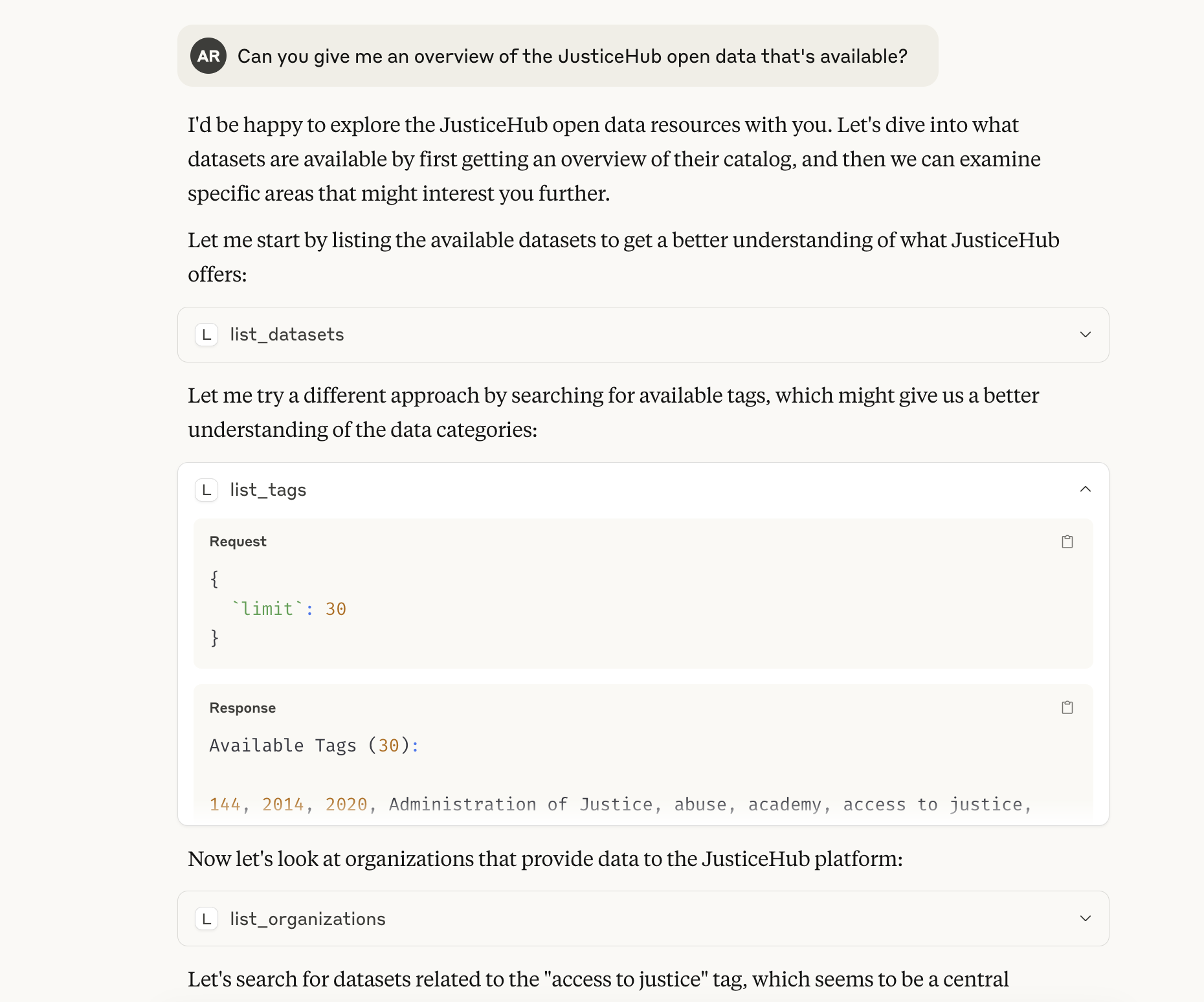
Task: Click the Available Tags count (30)
Action: [389, 746]
